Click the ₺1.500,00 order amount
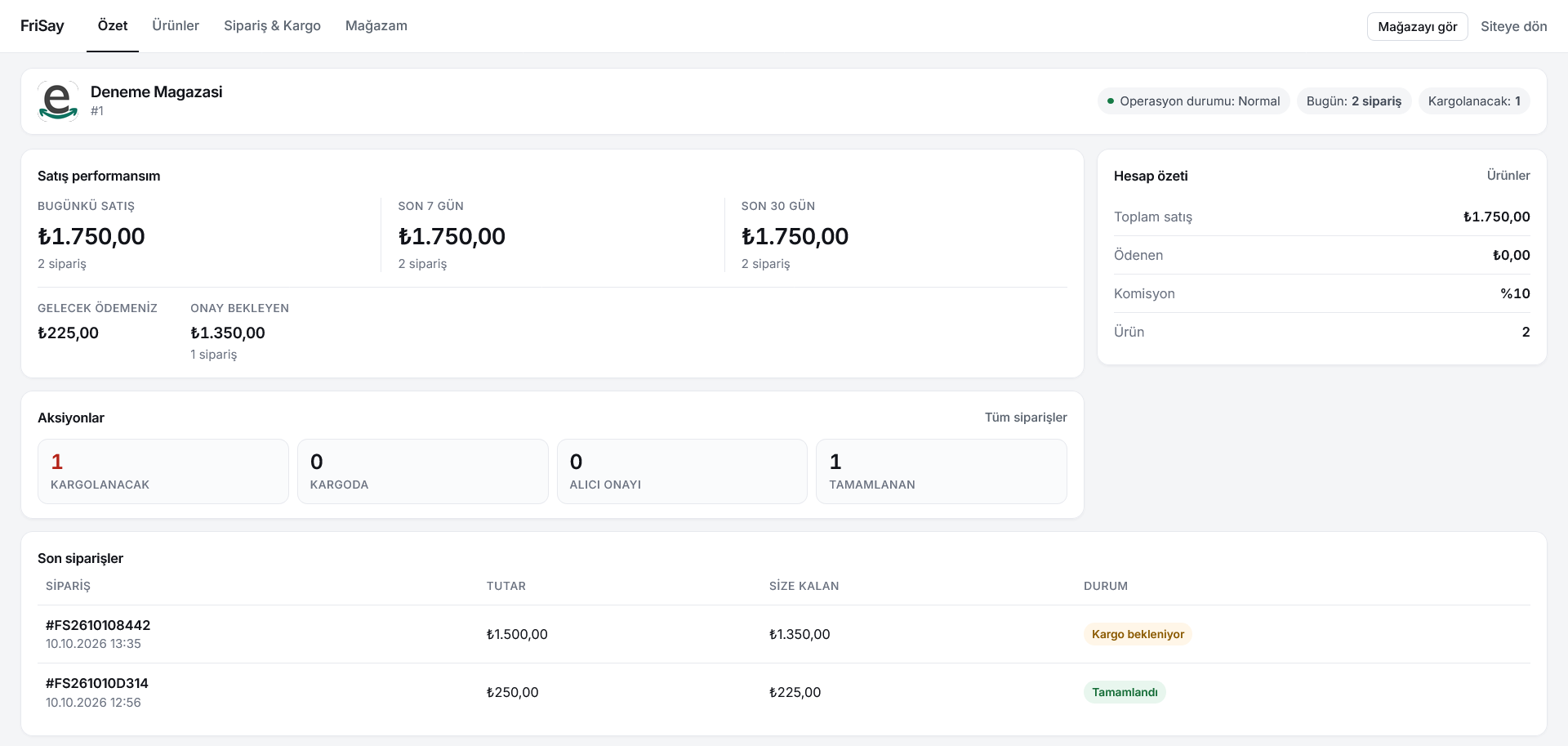1568x746 pixels. point(517,634)
